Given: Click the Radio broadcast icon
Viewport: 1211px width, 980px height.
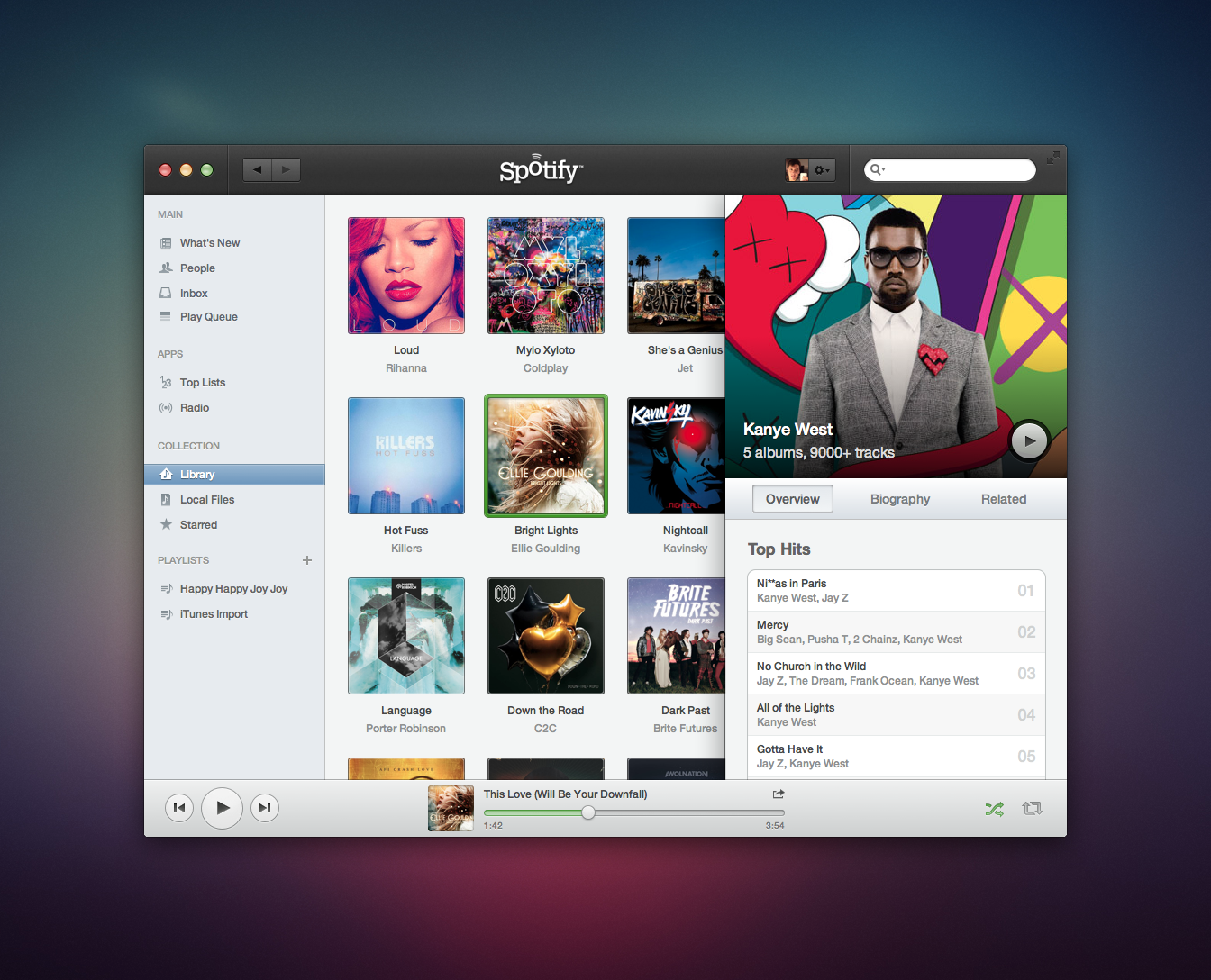Looking at the screenshot, I should click(166, 408).
